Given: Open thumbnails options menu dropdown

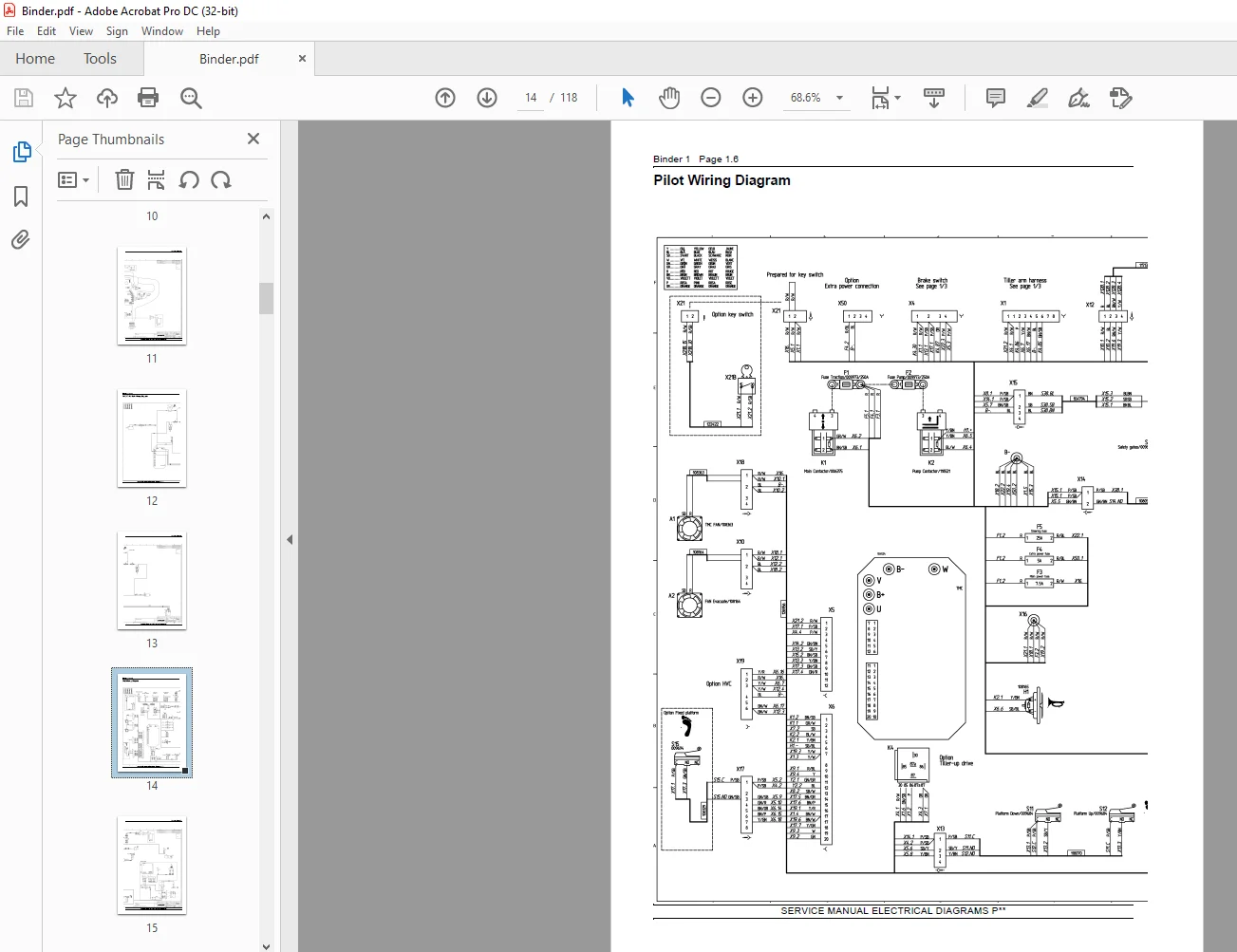Looking at the screenshot, I should pyautogui.click(x=74, y=179).
